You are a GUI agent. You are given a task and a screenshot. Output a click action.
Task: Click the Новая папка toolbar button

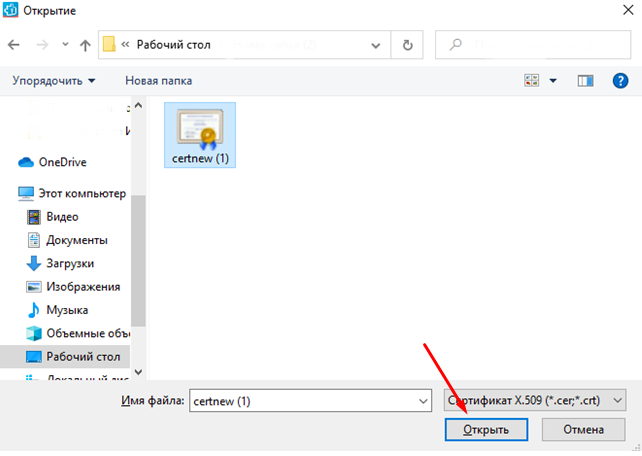[x=158, y=80]
